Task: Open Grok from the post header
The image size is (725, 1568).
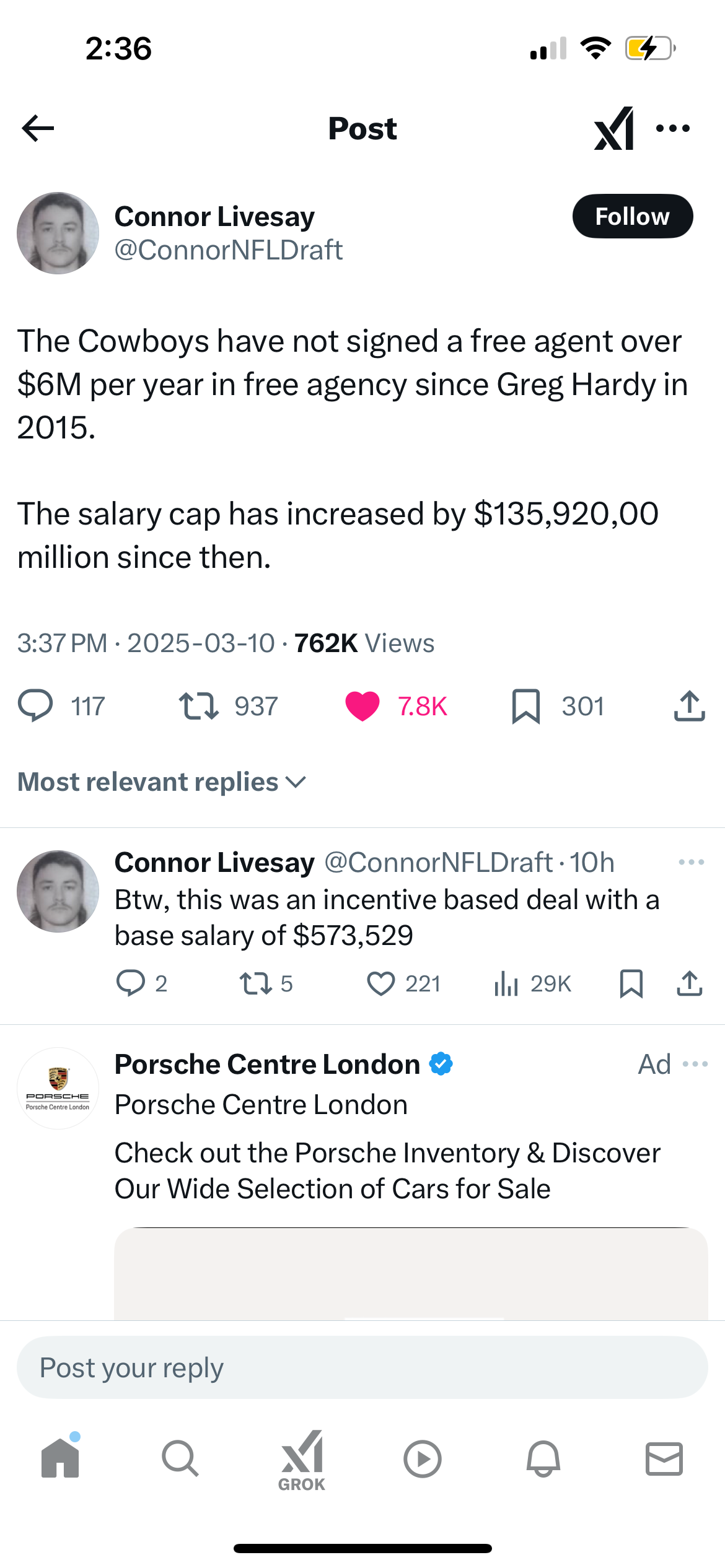Action: tap(613, 128)
